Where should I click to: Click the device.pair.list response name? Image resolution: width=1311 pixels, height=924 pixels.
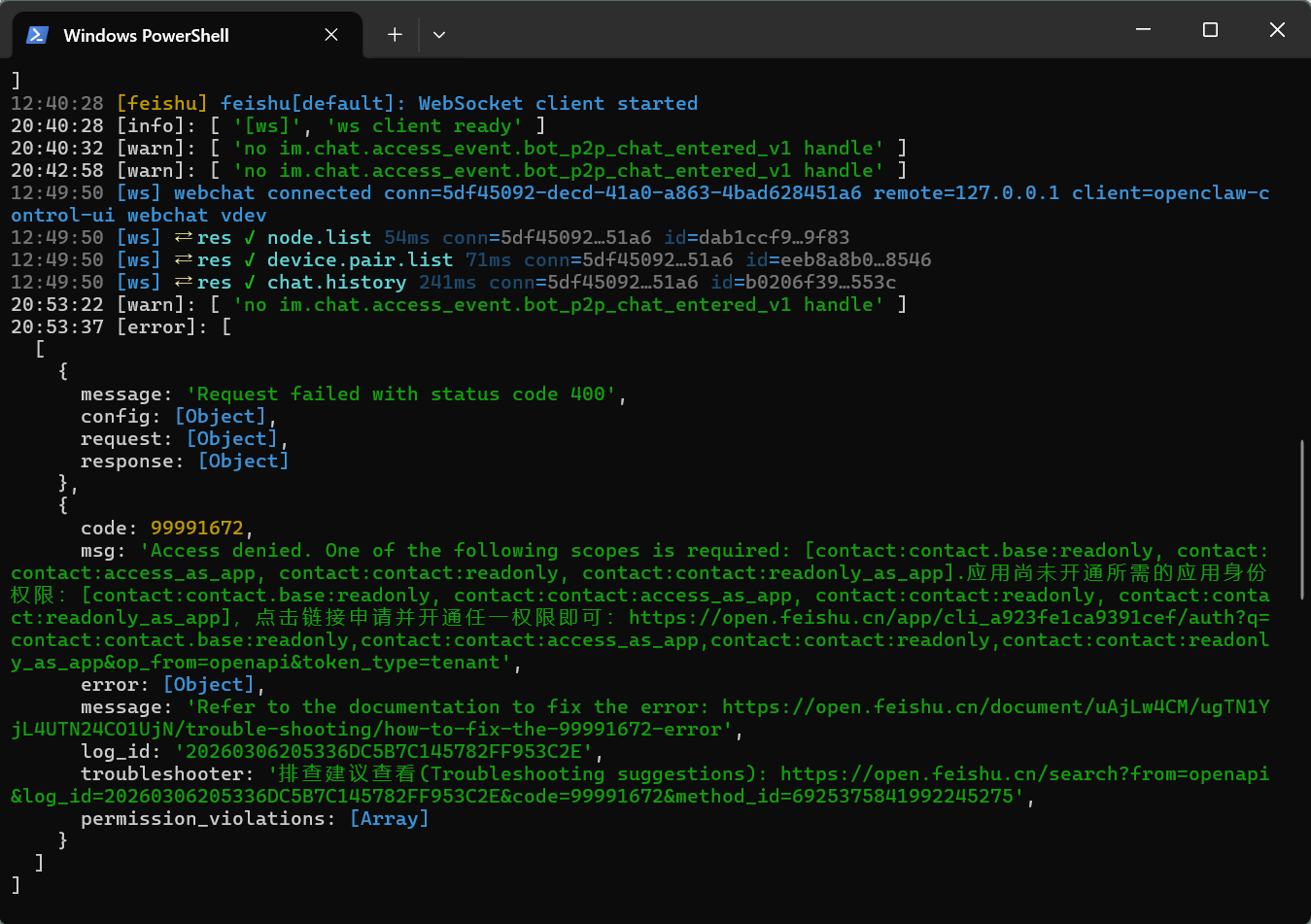point(361,259)
